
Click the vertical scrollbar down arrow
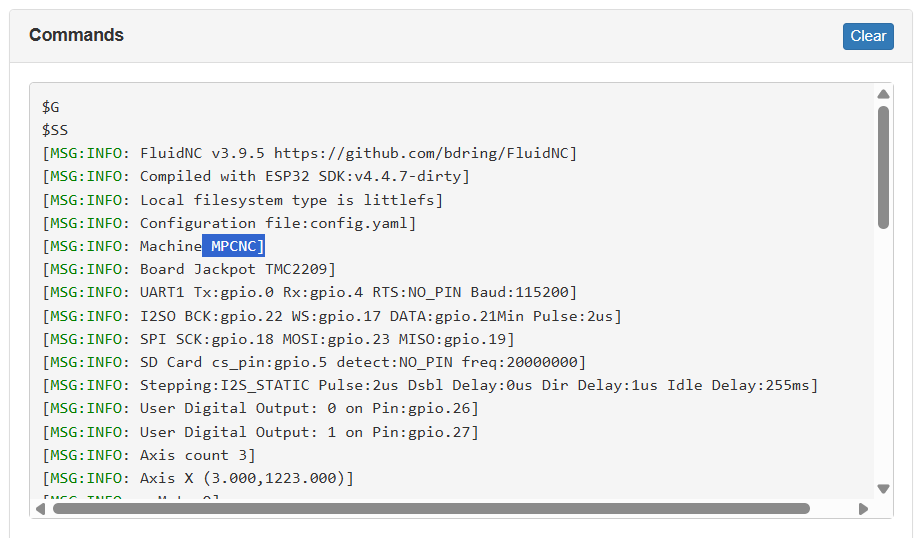(883, 488)
